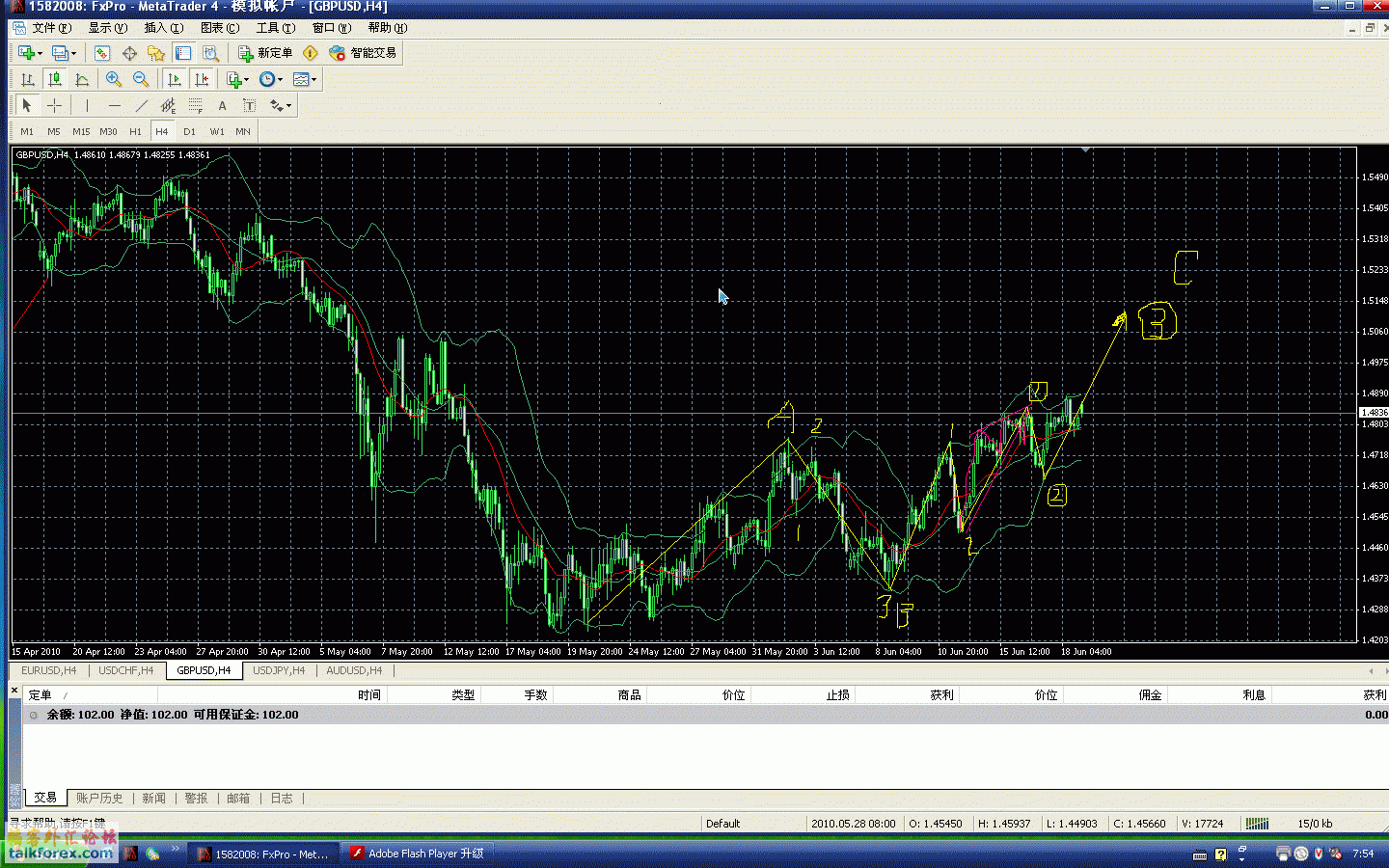The height and width of the screenshot is (868, 1389).
Task: Zoom out of the chart
Action: [x=141, y=79]
